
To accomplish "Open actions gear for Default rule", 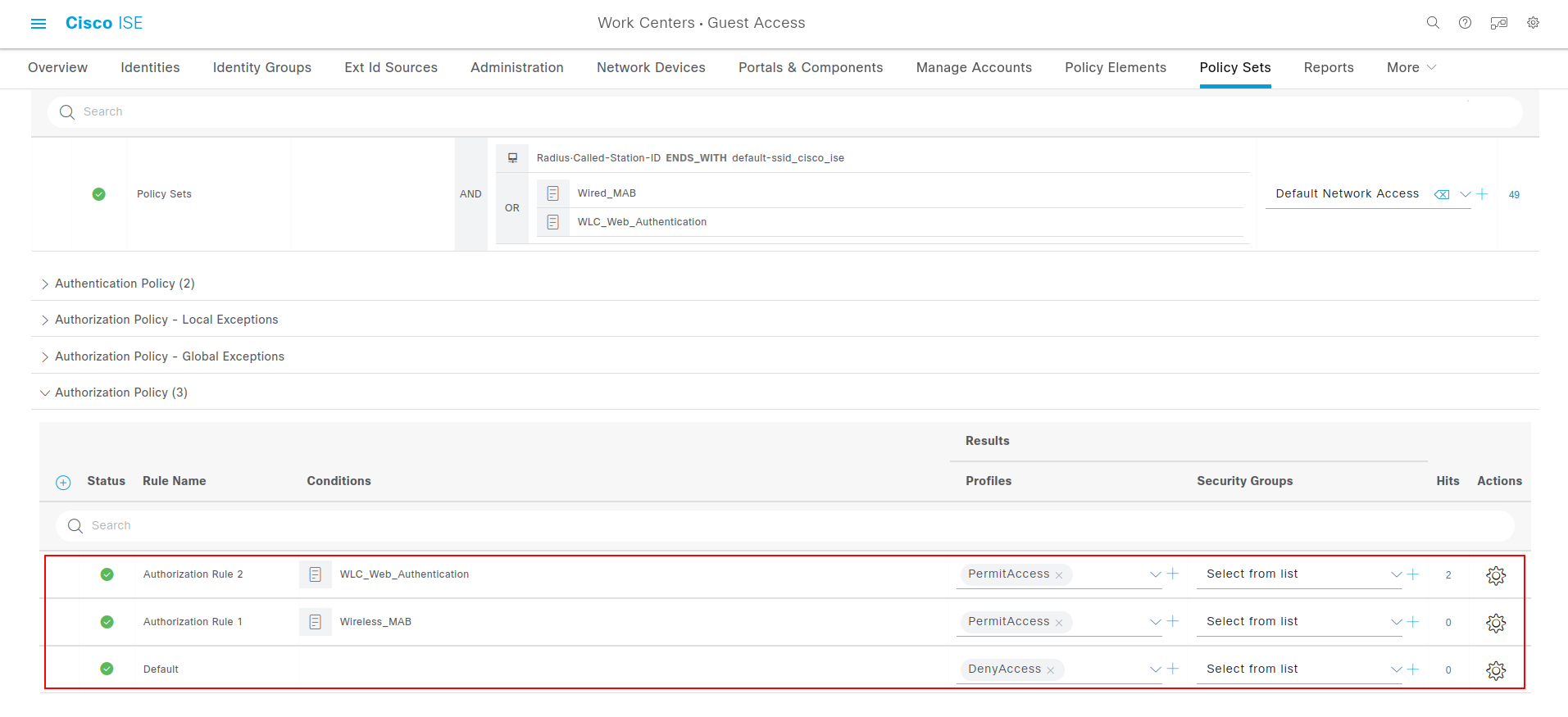I will pyautogui.click(x=1496, y=670).
